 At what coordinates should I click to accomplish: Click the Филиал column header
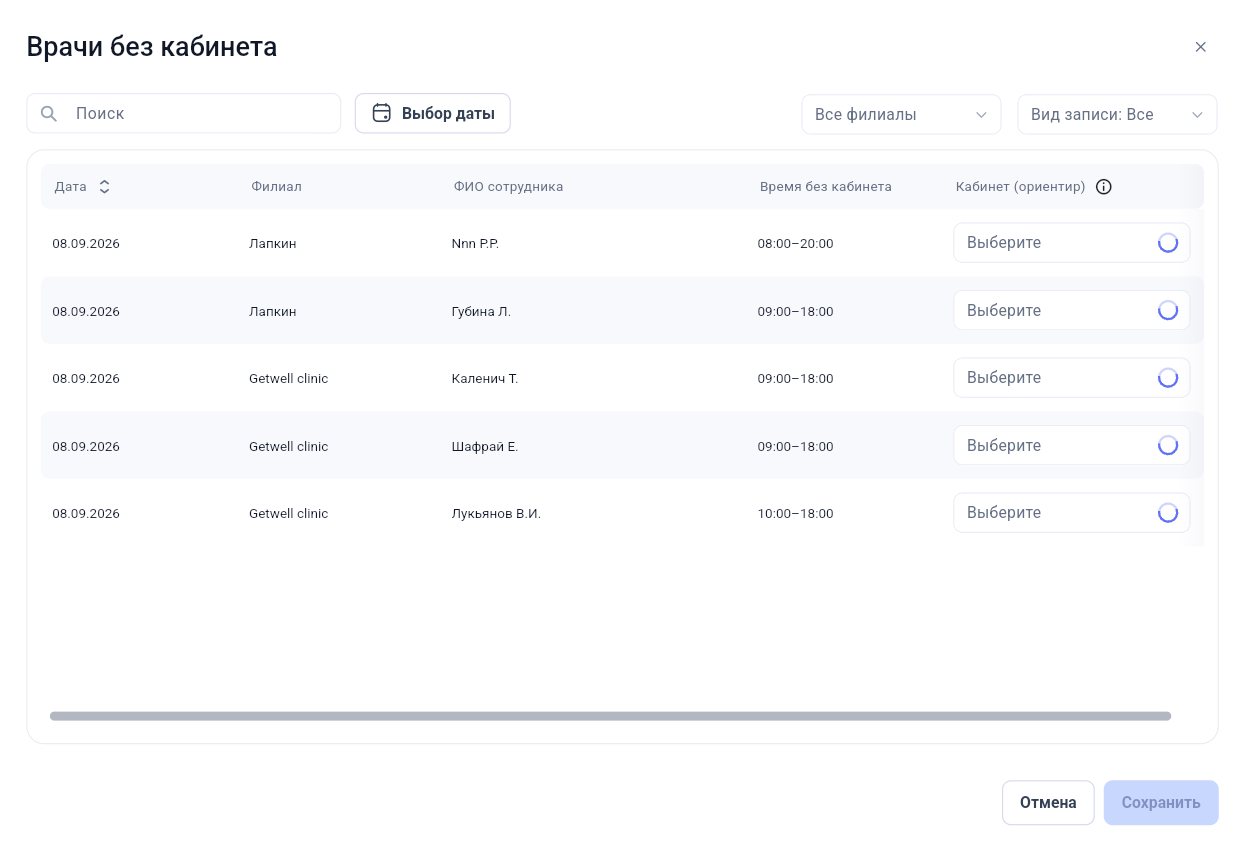pos(276,187)
